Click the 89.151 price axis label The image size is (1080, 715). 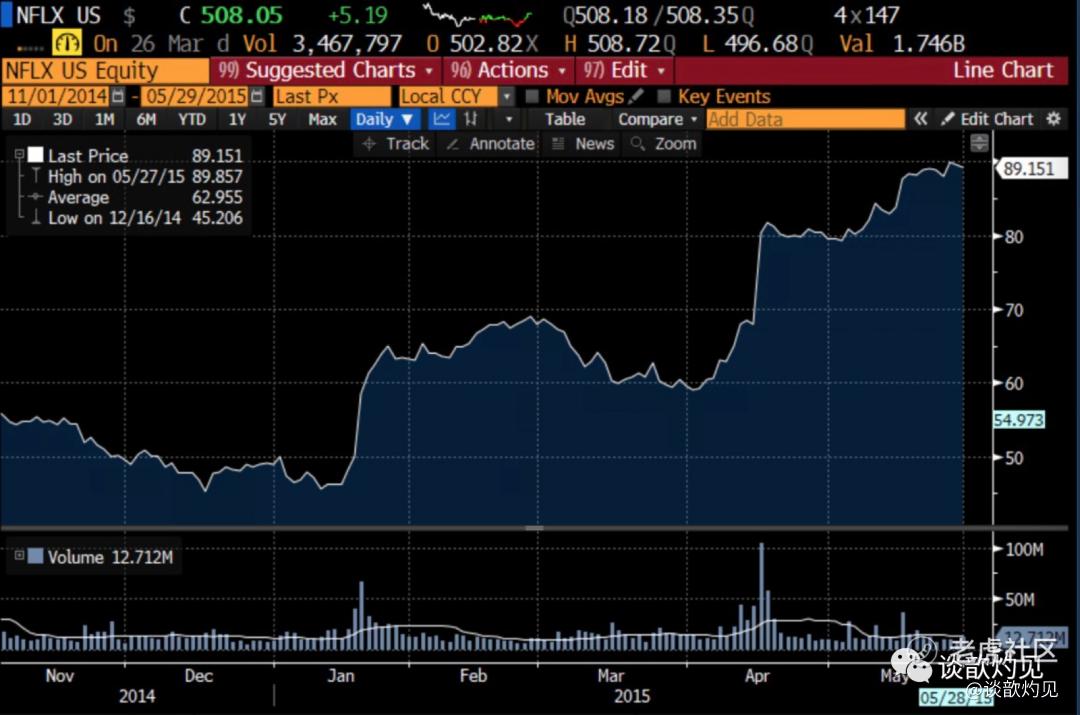[x=1030, y=168]
